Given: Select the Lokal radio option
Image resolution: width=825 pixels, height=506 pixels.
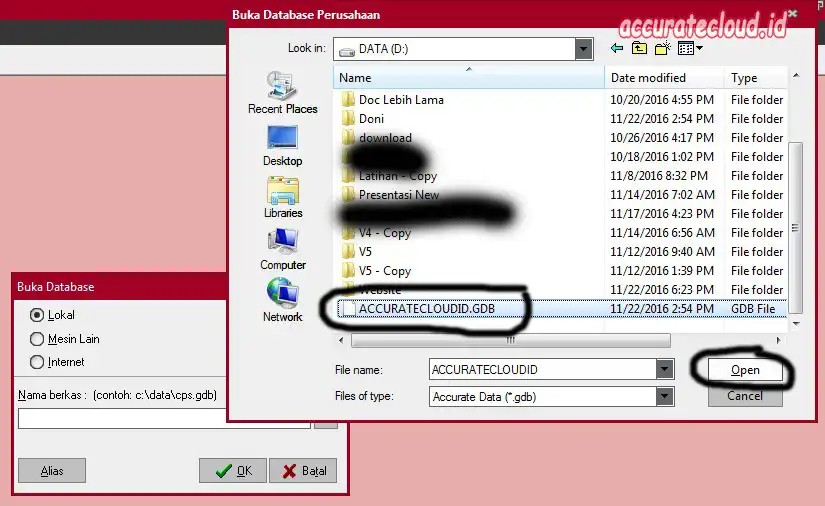Looking at the screenshot, I should click(x=37, y=315).
